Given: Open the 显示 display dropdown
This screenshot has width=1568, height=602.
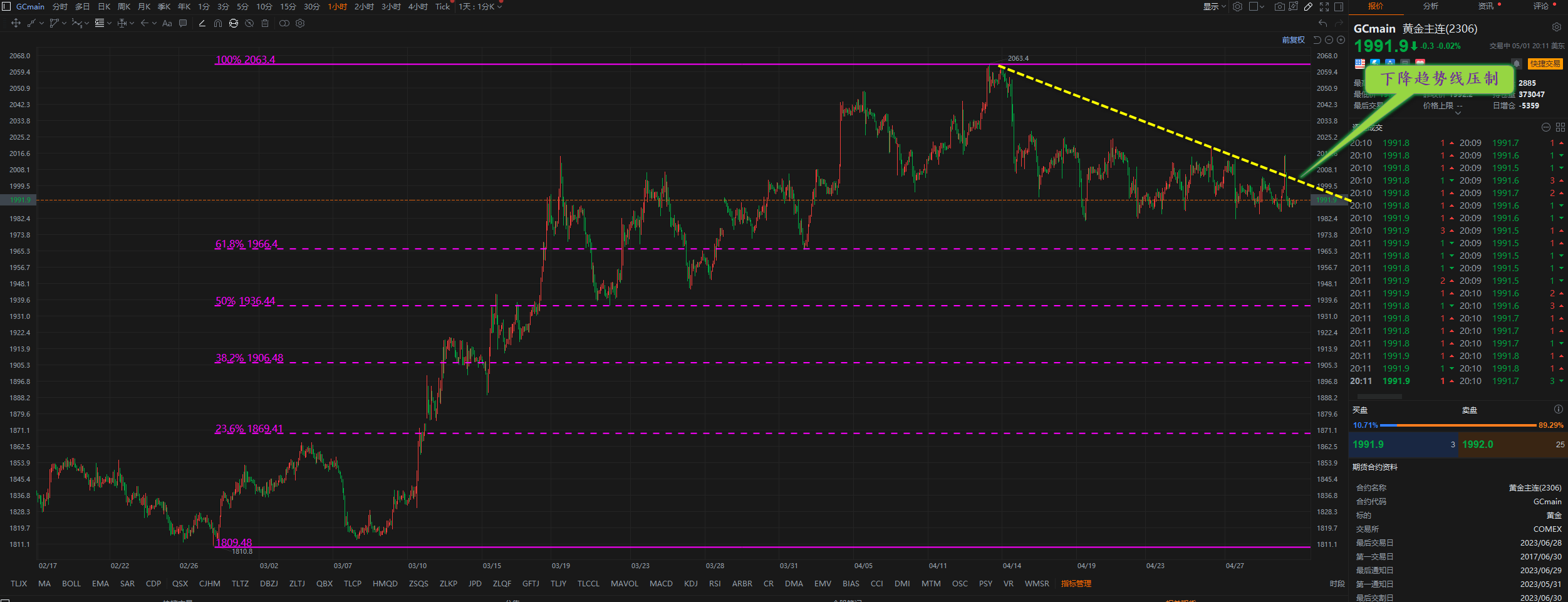Looking at the screenshot, I should [x=1215, y=7].
